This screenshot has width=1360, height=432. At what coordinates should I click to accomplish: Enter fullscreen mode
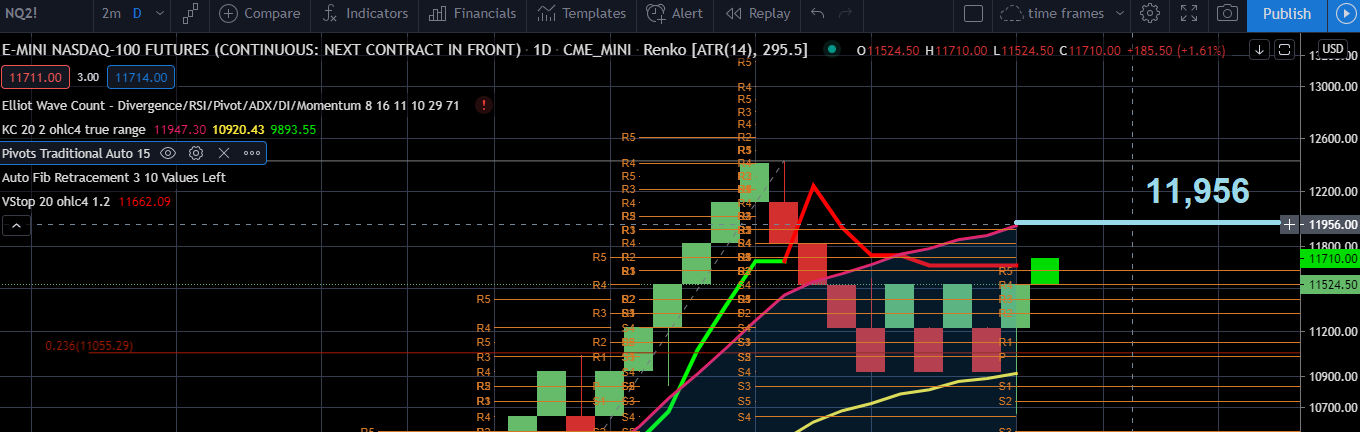click(1189, 14)
